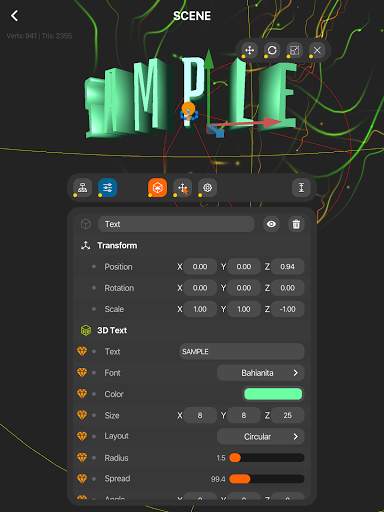Toggle keyframe dot beside Font
The image size is (384, 512).
[94, 373]
